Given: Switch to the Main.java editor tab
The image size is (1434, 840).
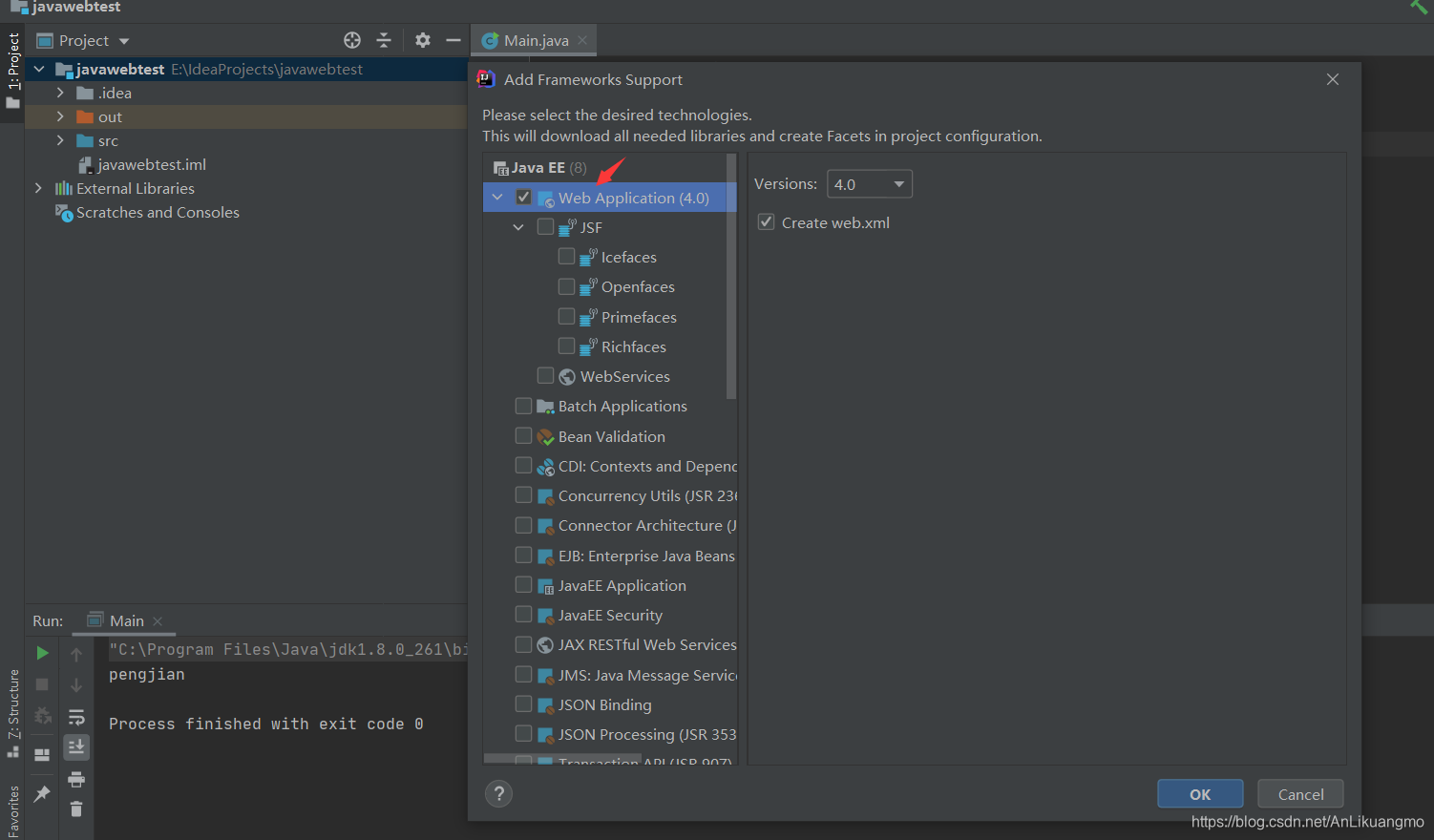Looking at the screenshot, I should click(x=534, y=40).
